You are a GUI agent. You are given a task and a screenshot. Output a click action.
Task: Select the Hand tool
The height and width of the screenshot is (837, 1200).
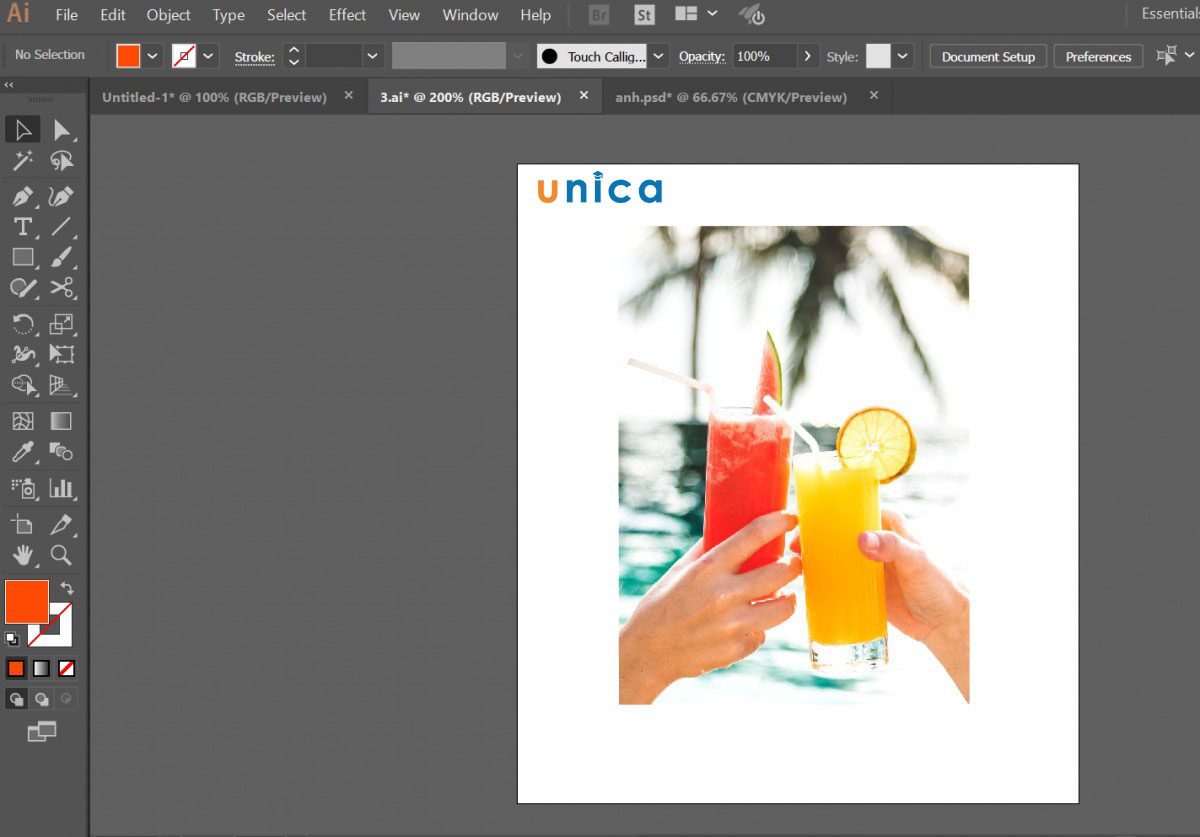pyautogui.click(x=23, y=555)
